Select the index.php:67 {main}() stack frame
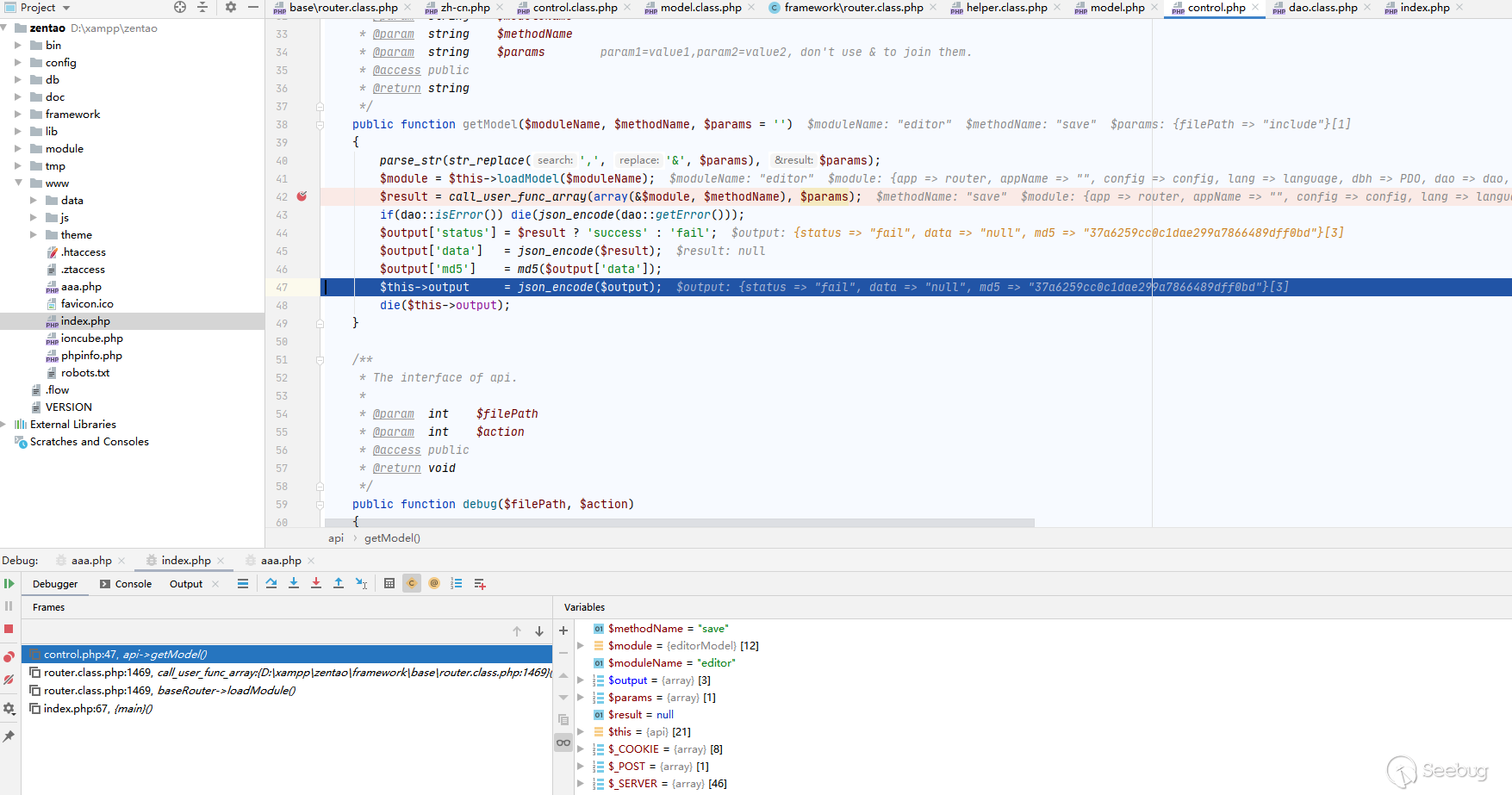Screen dimensions: 1512x795 97,709
